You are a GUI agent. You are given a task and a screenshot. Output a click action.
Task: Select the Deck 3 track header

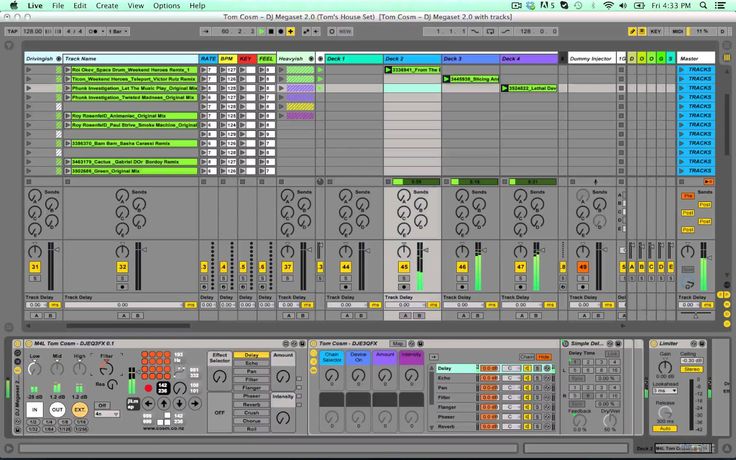click(x=470, y=59)
